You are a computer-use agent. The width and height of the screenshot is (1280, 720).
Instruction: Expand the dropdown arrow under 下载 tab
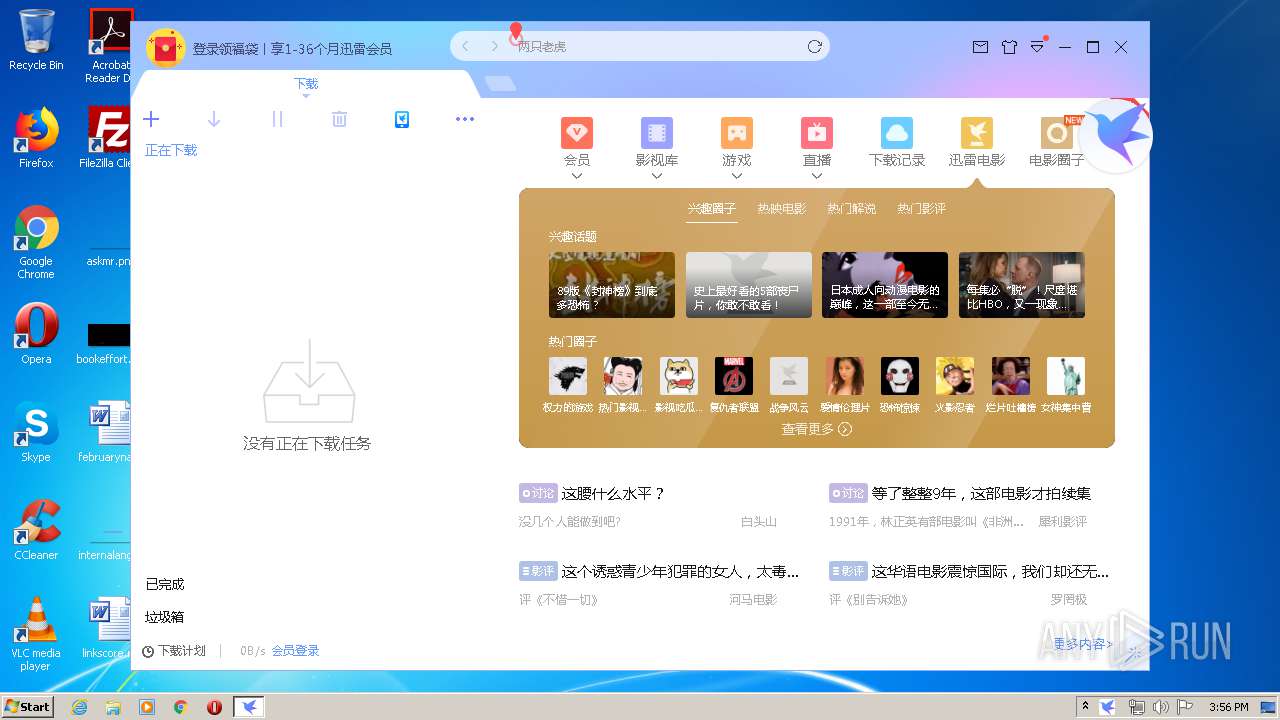[306, 95]
